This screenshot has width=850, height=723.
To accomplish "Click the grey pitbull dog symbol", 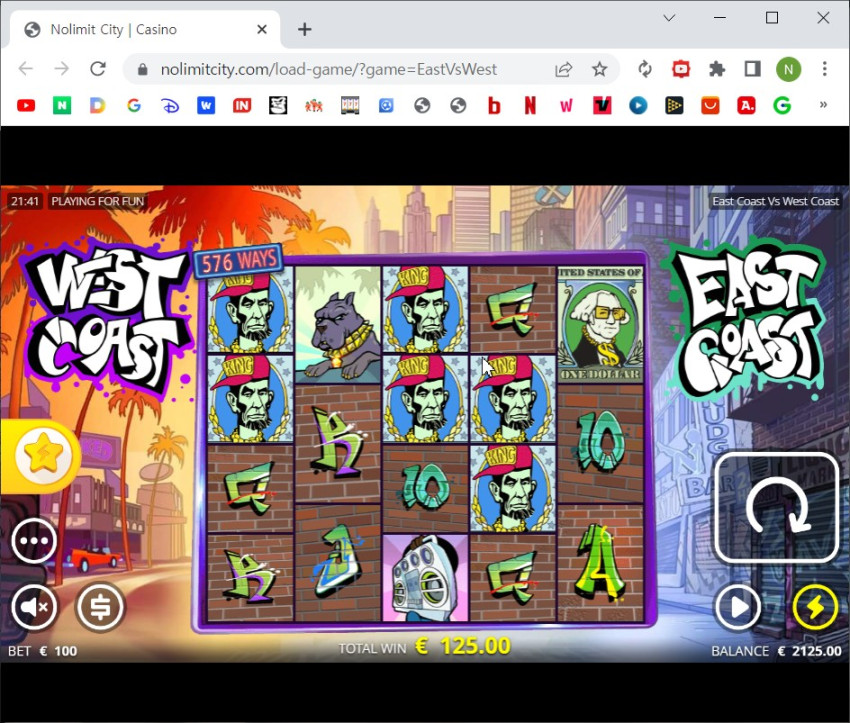I will click(x=338, y=324).
